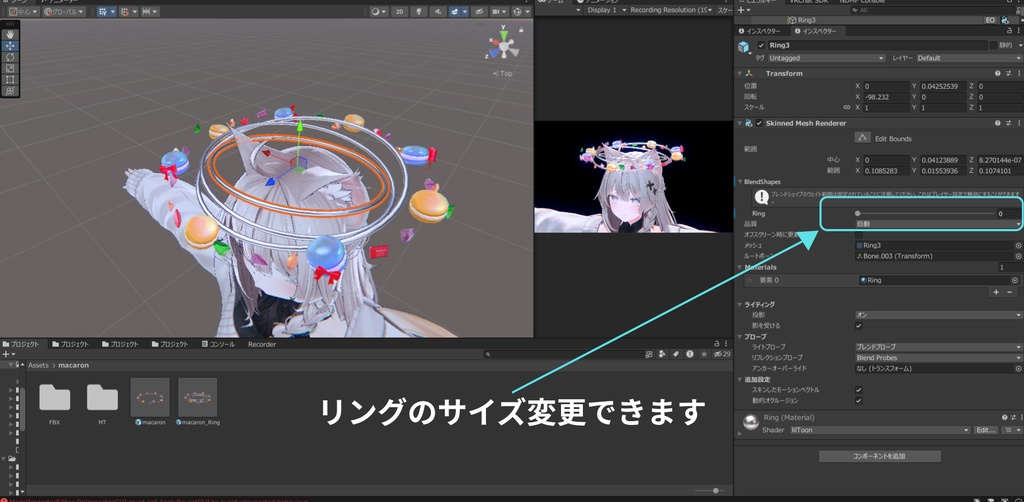Select the combined Transform tool

tap(10, 91)
